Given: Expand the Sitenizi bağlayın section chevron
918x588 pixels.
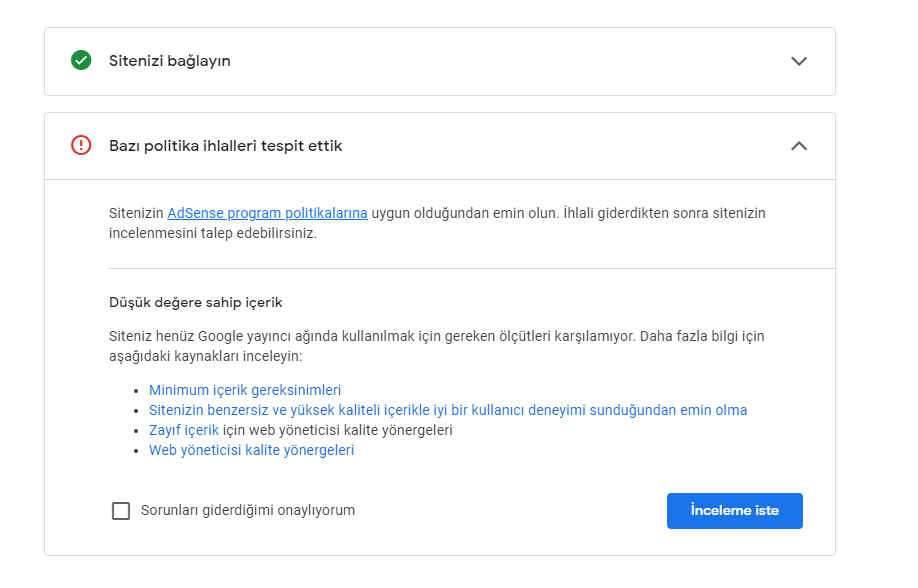Looking at the screenshot, I should (799, 61).
